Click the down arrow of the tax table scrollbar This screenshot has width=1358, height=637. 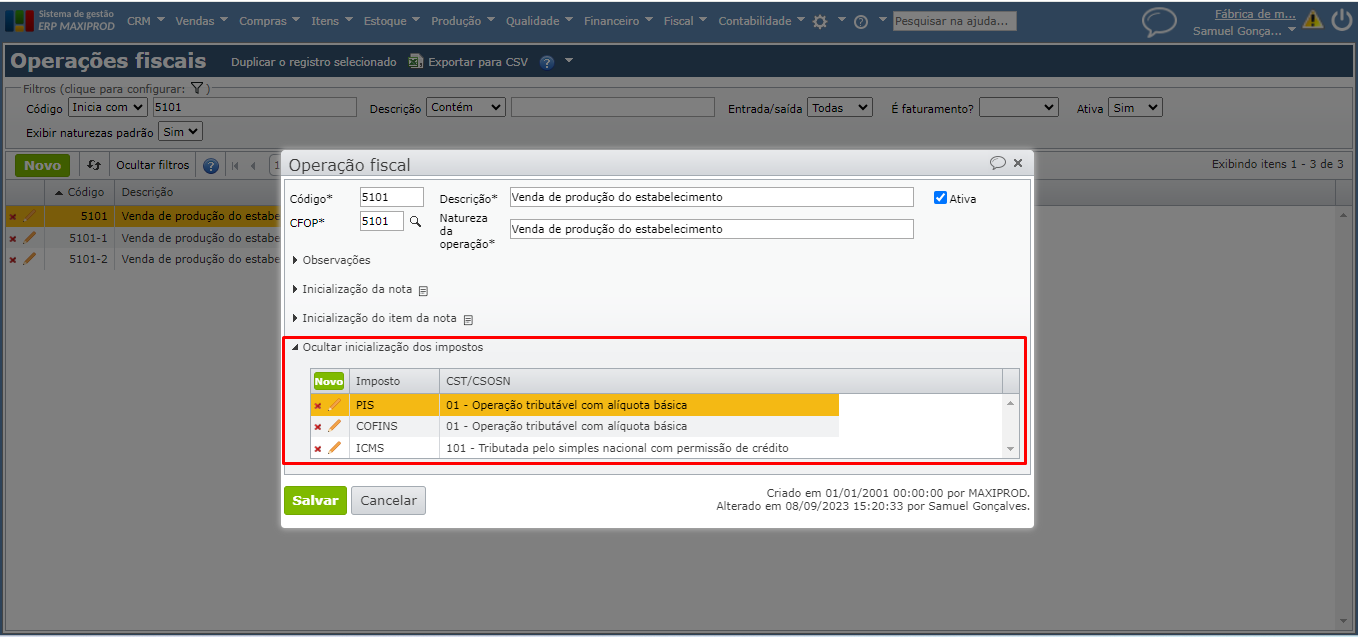coord(1010,449)
